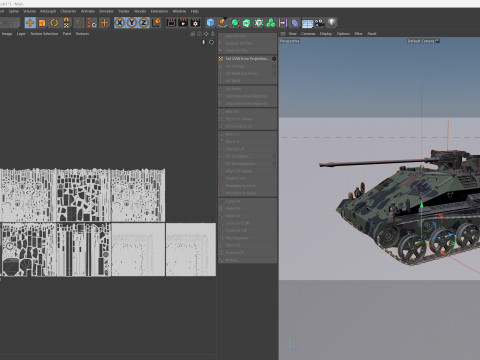The width and height of the screenshot is (480, 360).
Task: Add a Floor grid object
Action: [307, 23]
